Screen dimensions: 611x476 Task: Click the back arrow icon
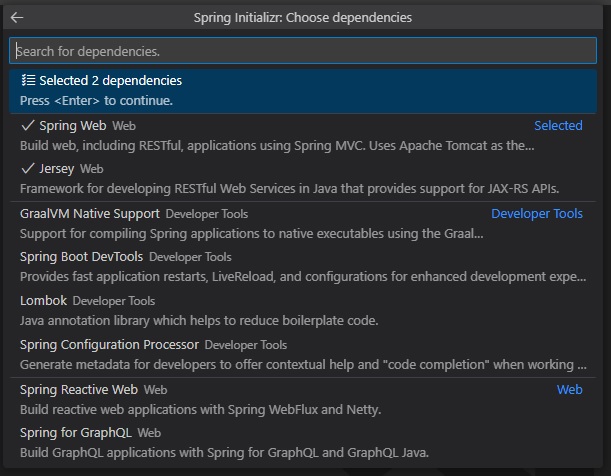click(17, 18)
